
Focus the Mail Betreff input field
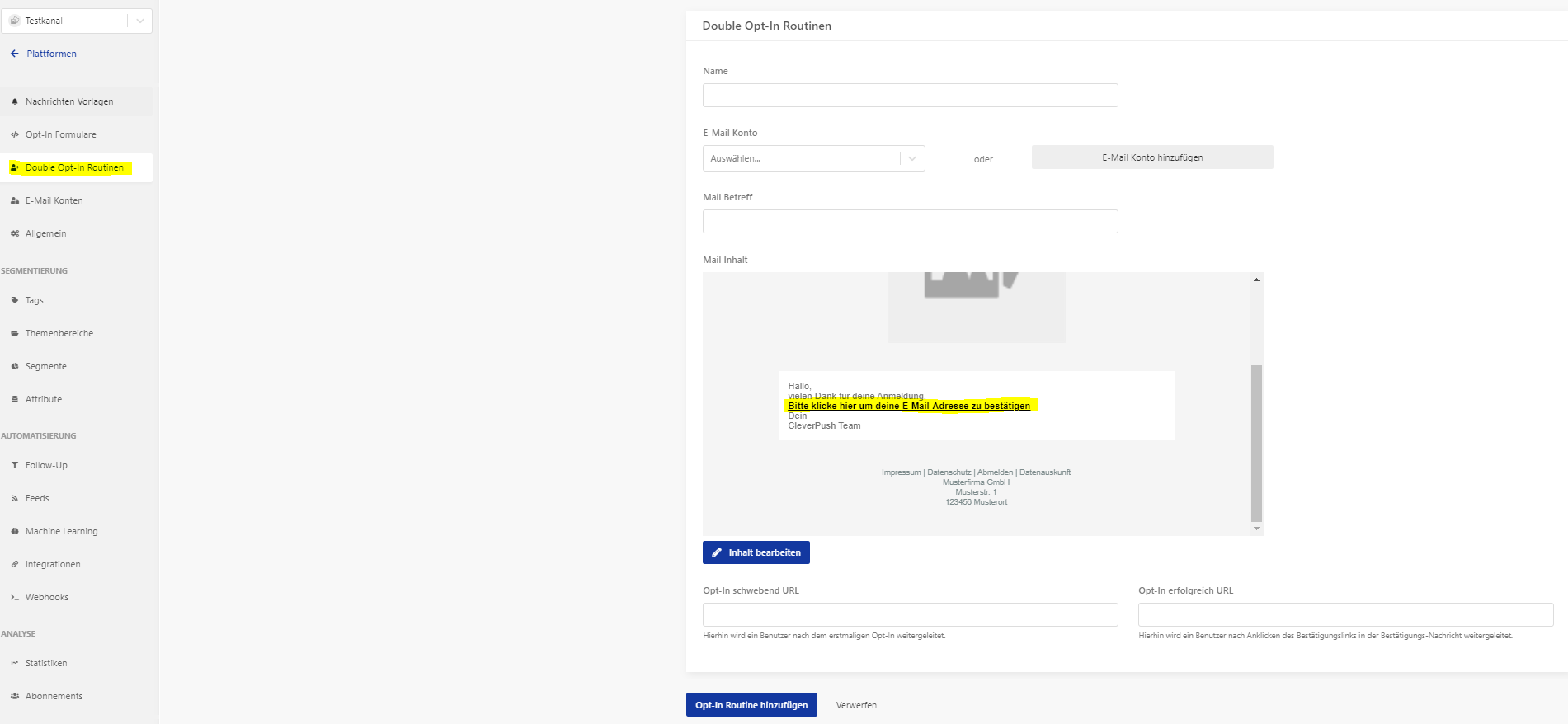pos(910,221)
